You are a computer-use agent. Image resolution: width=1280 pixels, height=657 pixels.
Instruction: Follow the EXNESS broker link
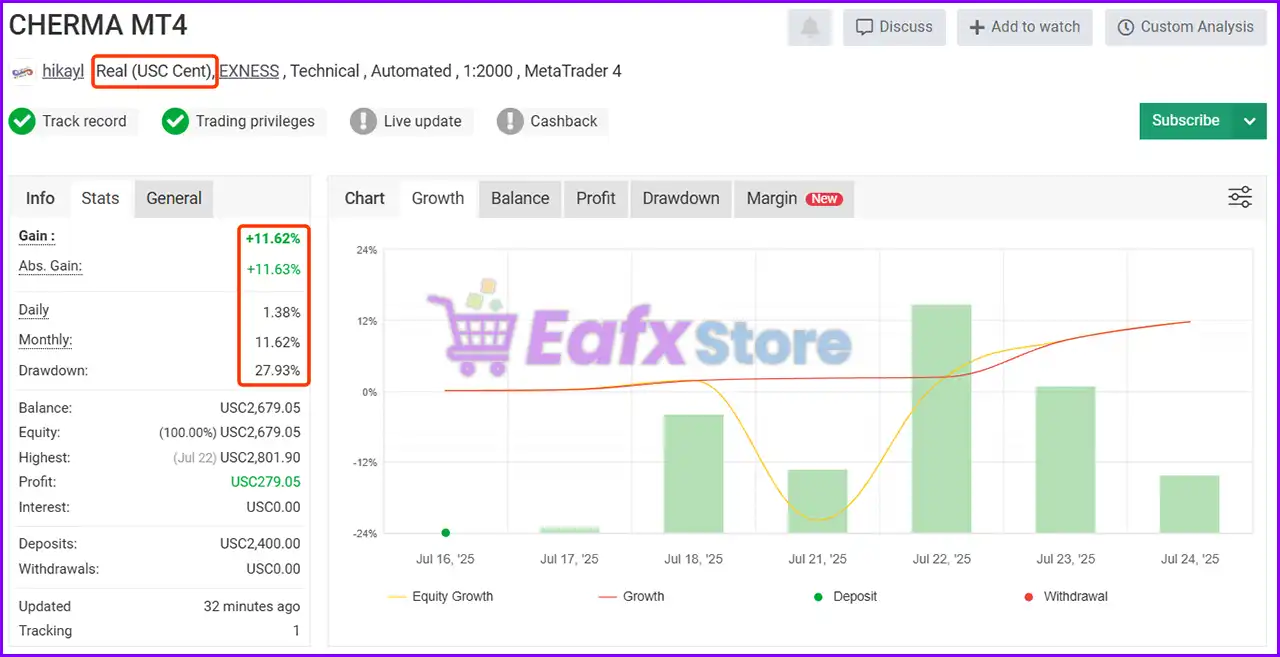[x=249, y=72]
